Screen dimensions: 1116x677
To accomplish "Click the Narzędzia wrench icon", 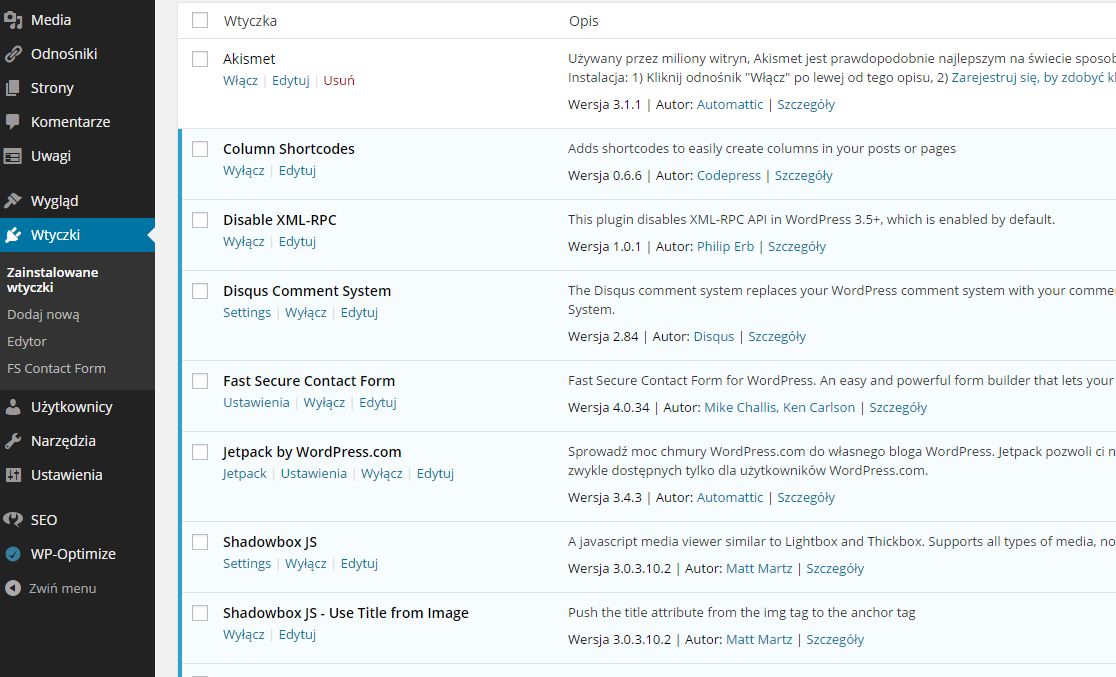I will (13, 441).
